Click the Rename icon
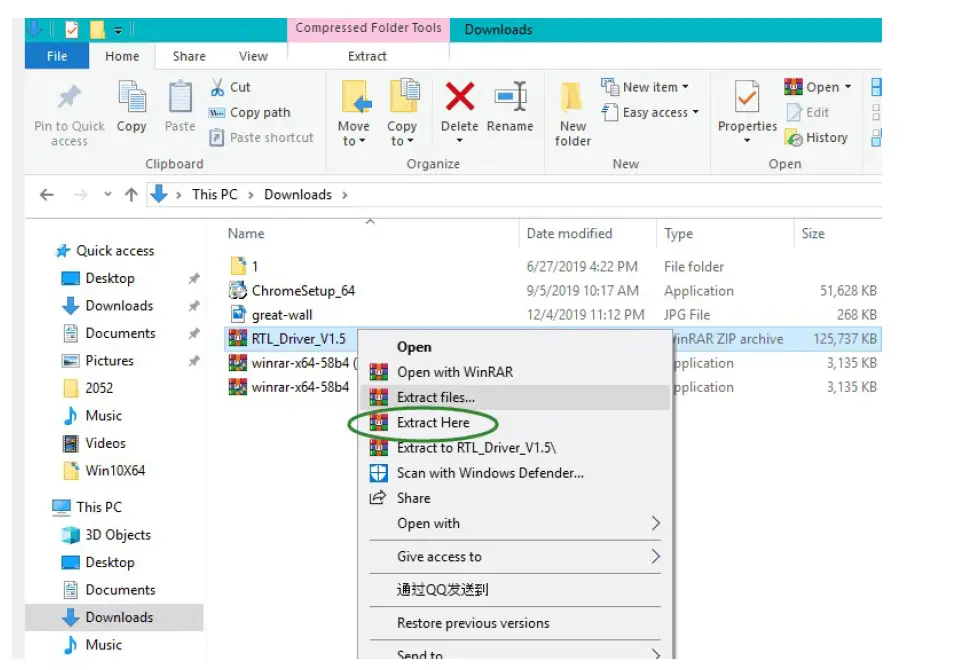 click(x=510, y=97)
